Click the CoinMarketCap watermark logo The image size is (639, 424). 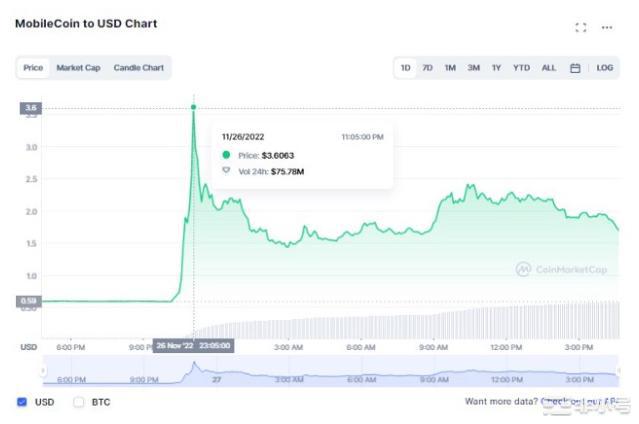[x=563, y=269]
